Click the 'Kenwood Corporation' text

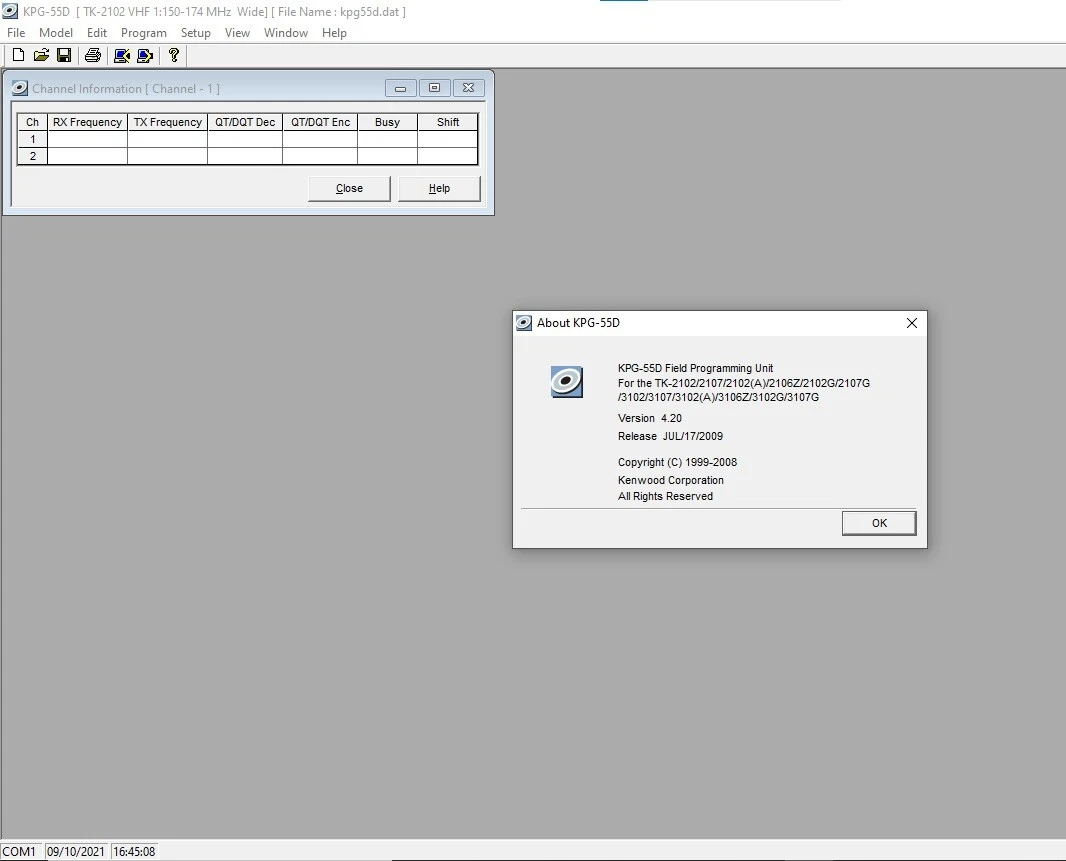[670, 480]
